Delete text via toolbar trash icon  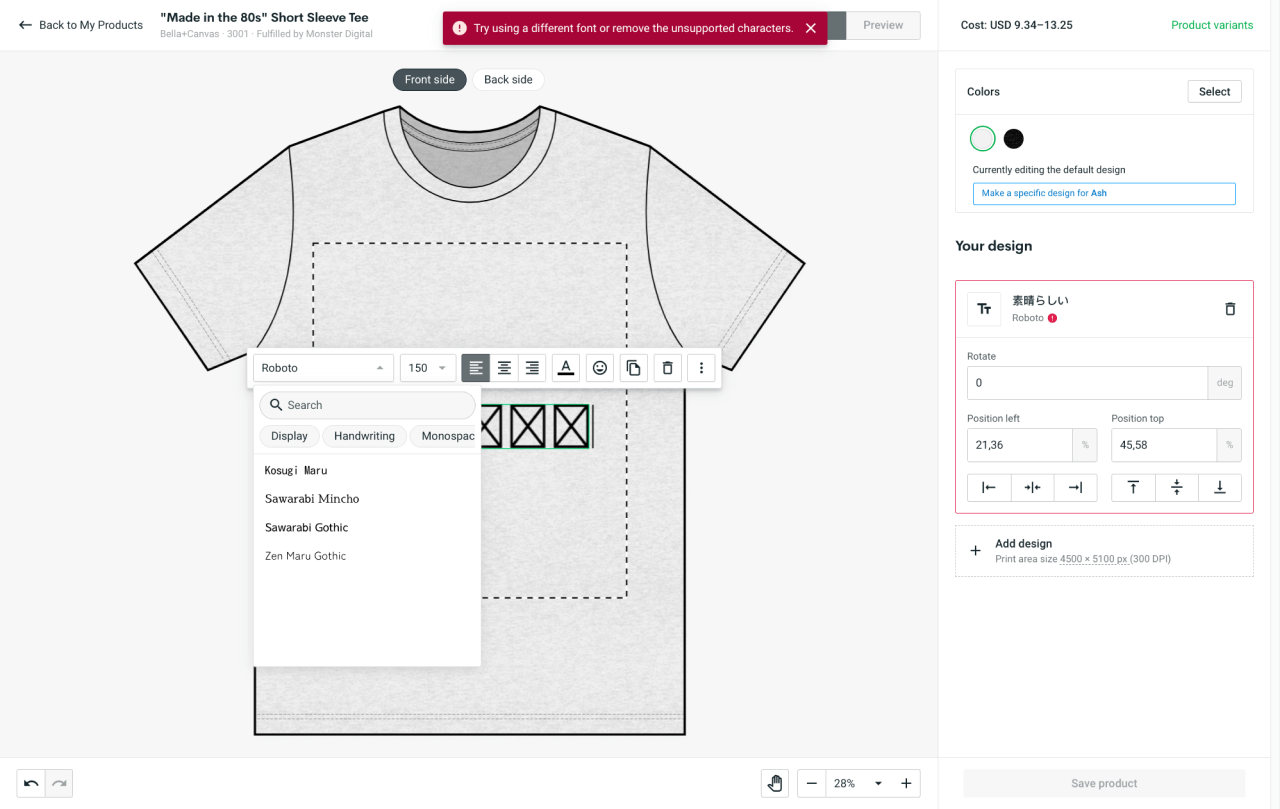(x=668, y=368)
